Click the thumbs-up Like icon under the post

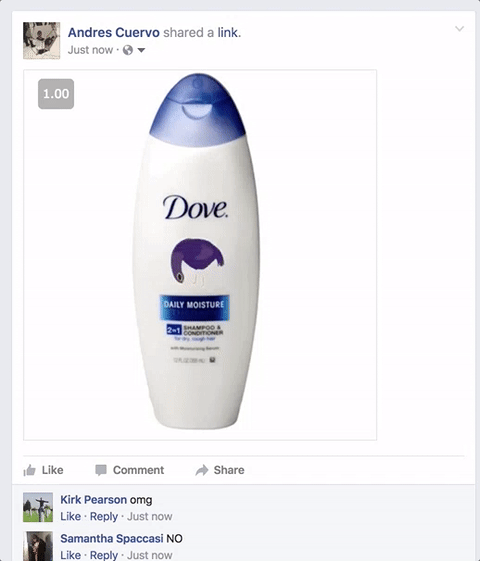tap(29, 470)
